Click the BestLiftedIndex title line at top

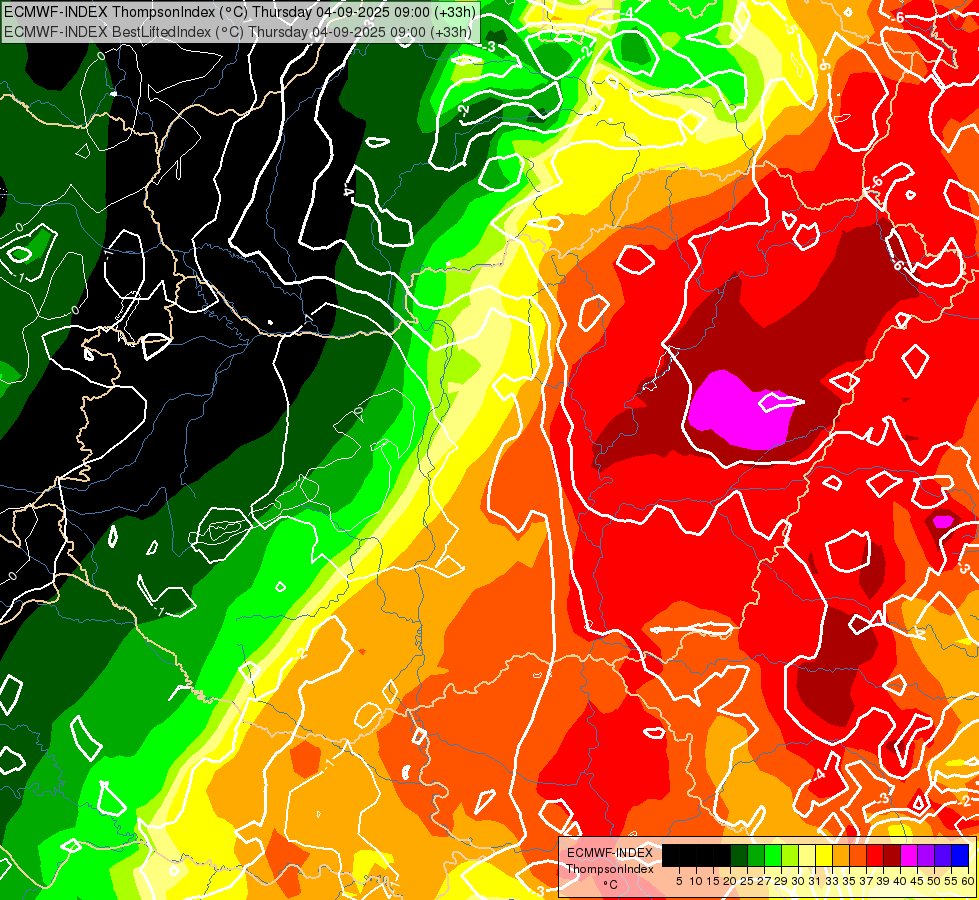(x=238, y=32)
